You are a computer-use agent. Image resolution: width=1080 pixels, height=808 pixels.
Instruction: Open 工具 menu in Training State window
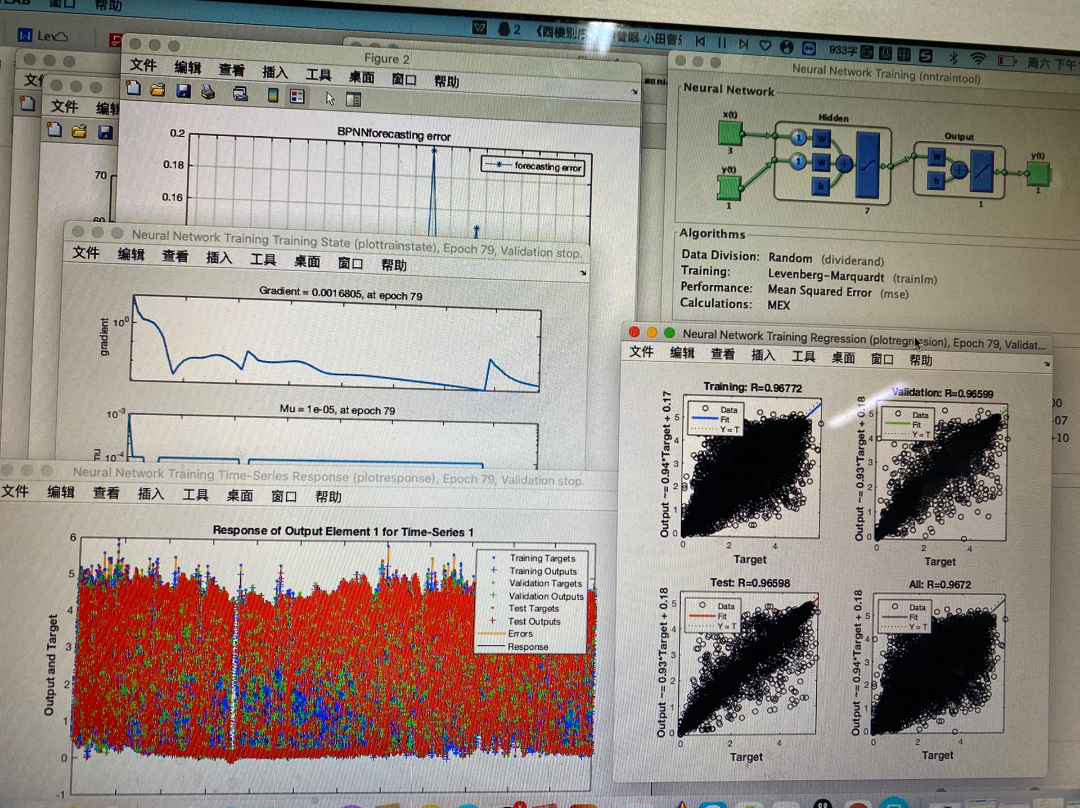(262, 259)
